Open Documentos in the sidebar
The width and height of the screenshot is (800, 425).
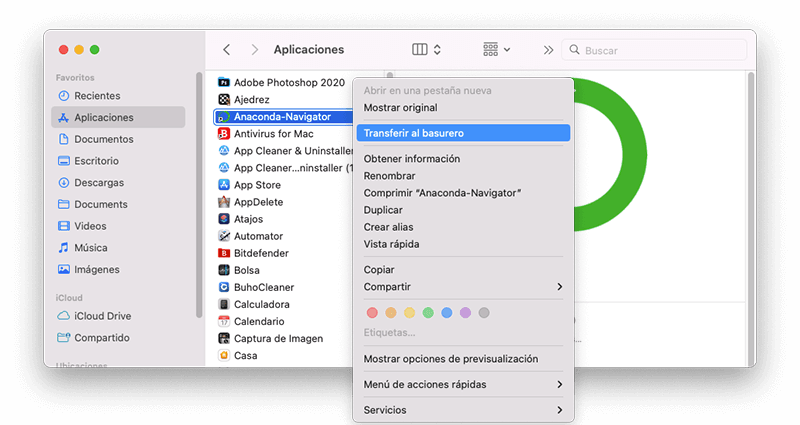[118, 139]
